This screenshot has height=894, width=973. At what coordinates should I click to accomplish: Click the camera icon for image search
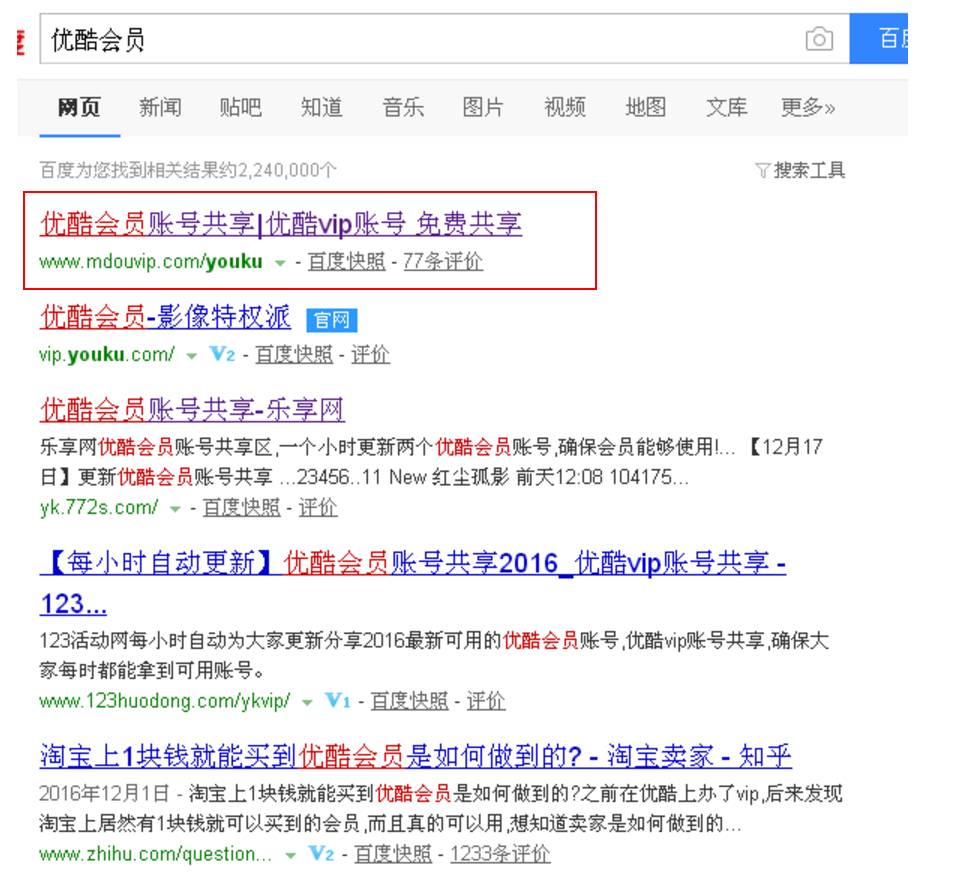click(x=820, y=39)
